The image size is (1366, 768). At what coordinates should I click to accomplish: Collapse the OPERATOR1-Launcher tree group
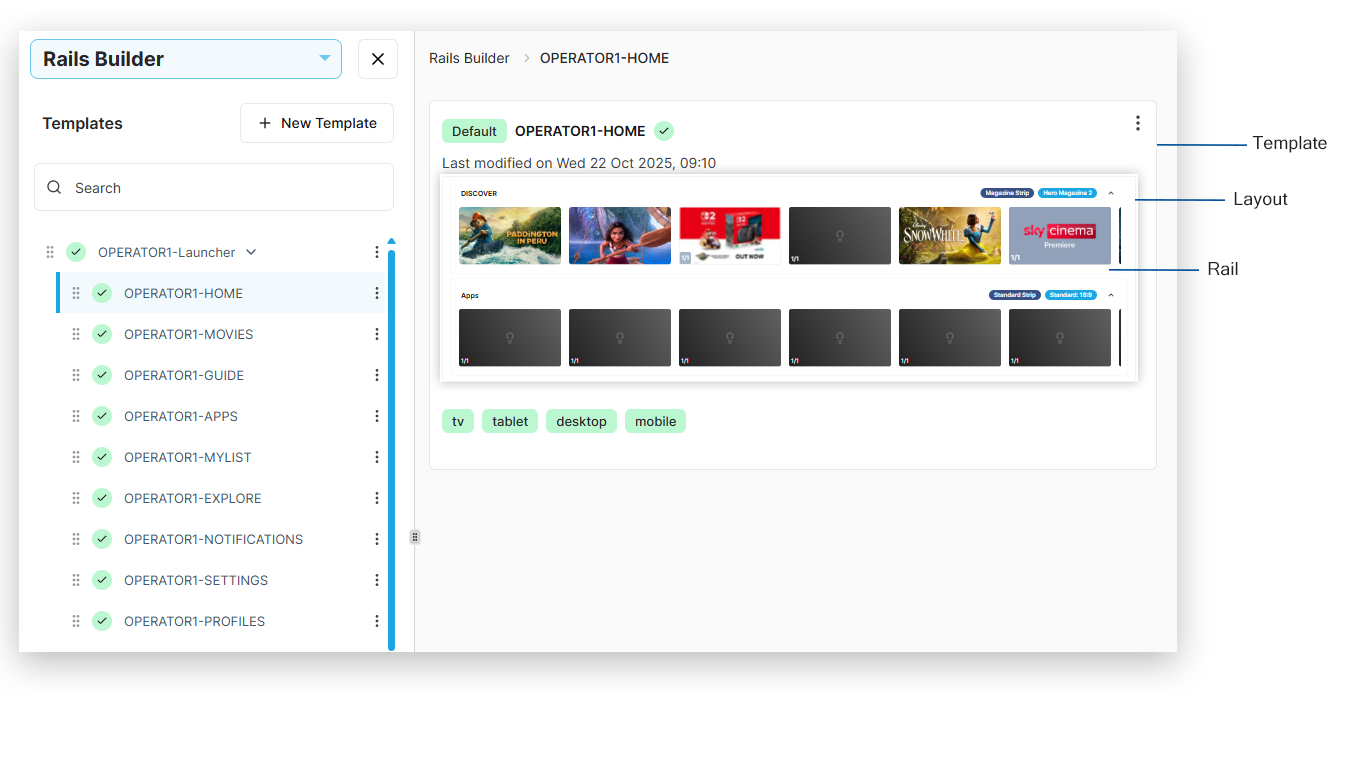pos(251,252)
